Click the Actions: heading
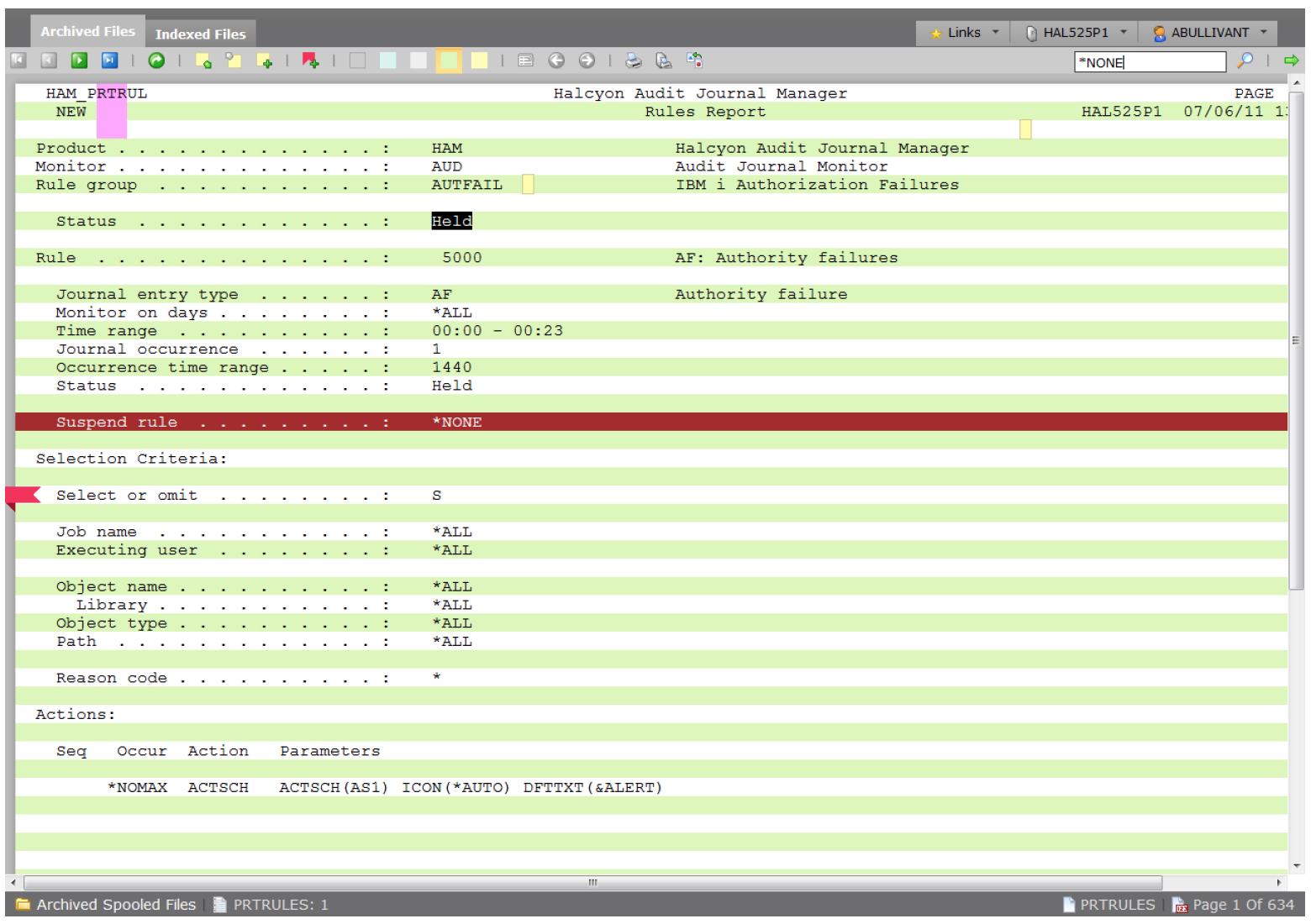Screen dimensions: 1311x924 pyautogui.click(x=76, y=715)
